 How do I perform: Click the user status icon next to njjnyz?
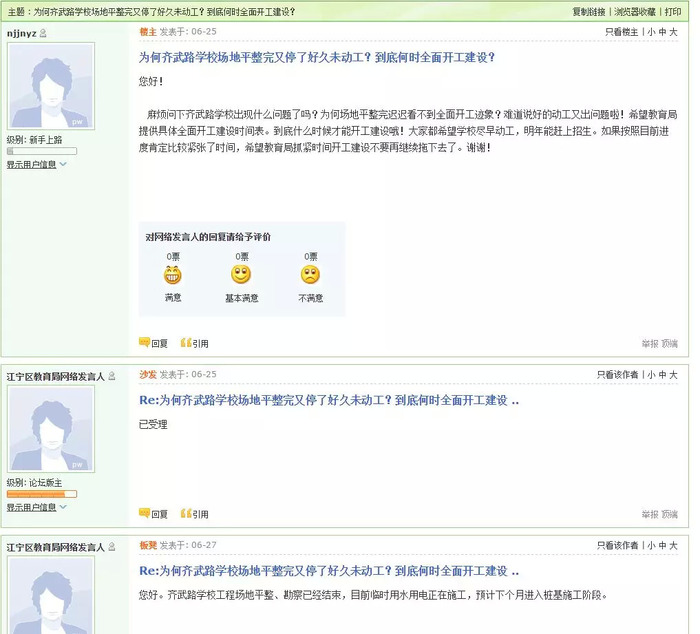[x=43, y=33]
